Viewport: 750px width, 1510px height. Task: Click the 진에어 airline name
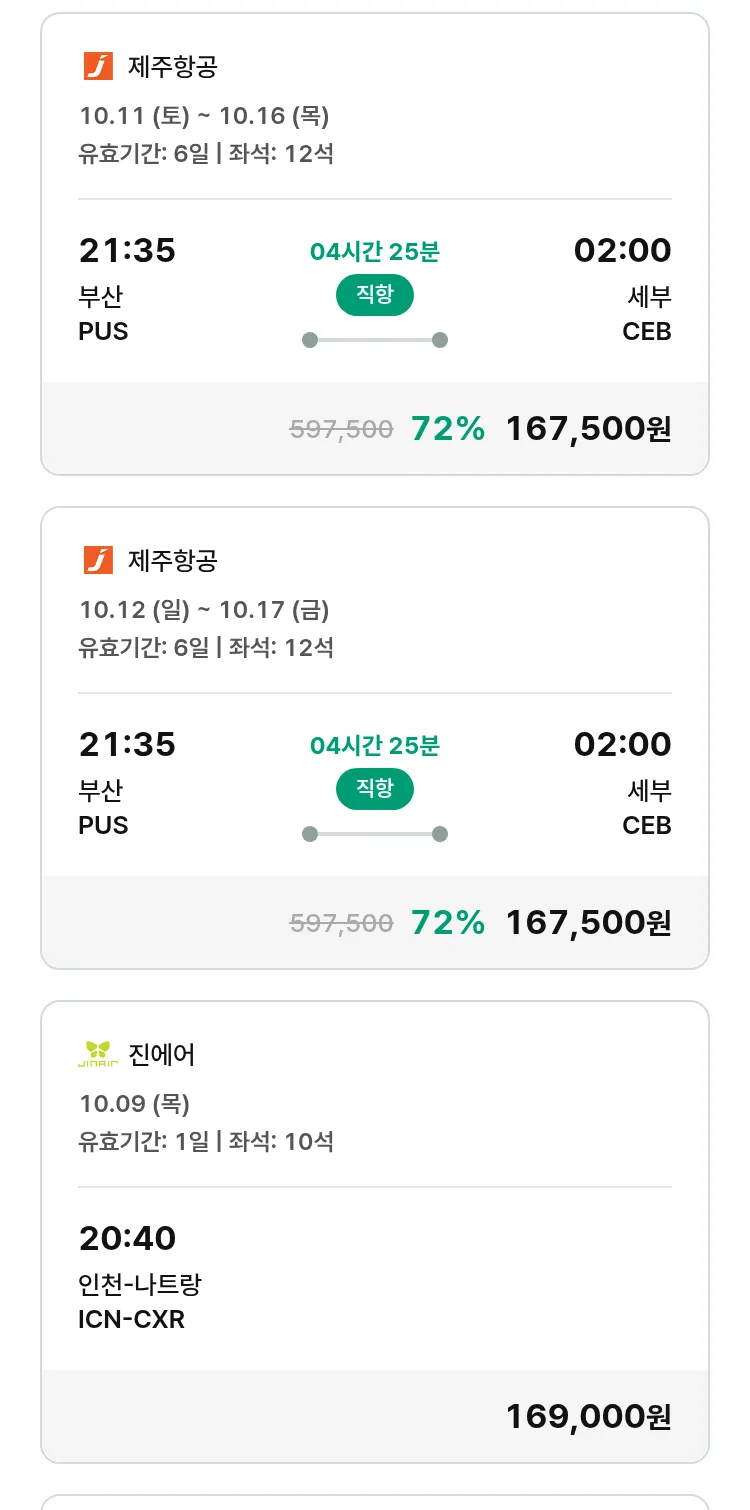click(162, 1055)
